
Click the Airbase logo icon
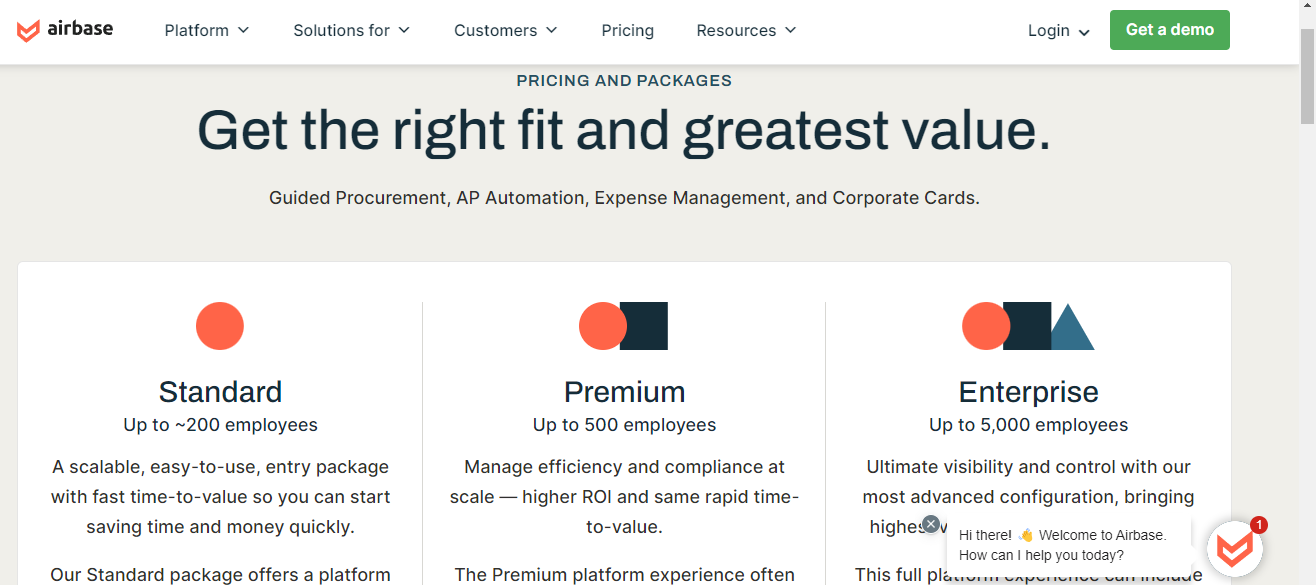click(26, 30)
